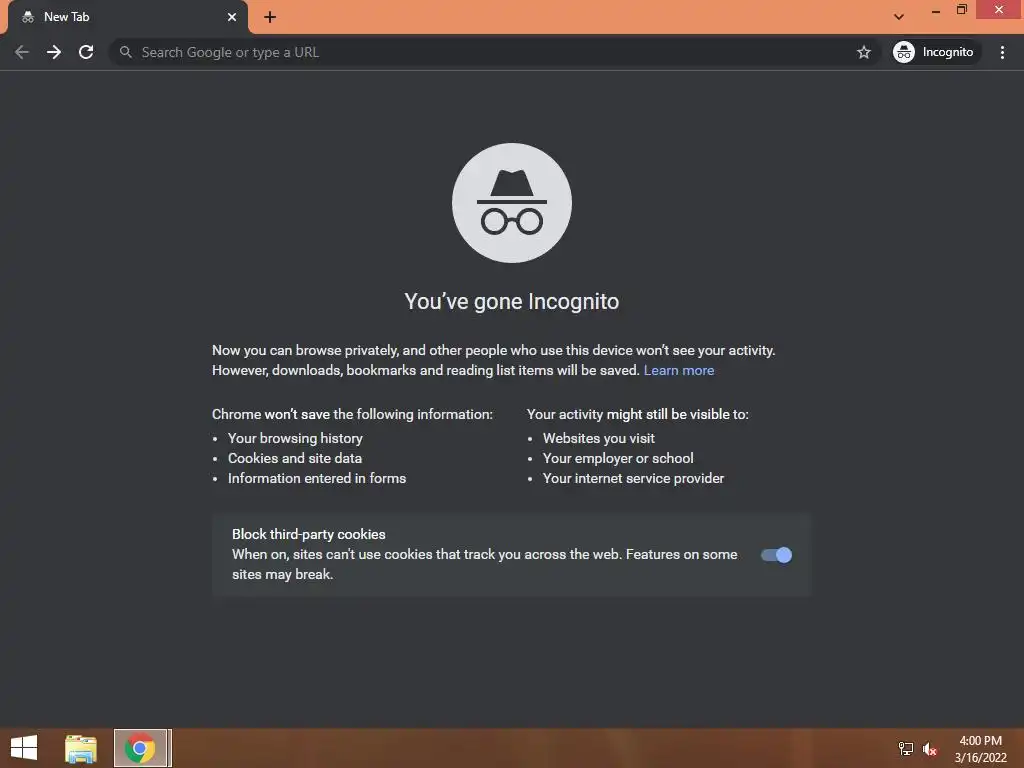Image resolution: width=1024 pixels, height=768 pixels.
Task: Click "Chrome won't save the following information:" text
Action: [352, 414]
